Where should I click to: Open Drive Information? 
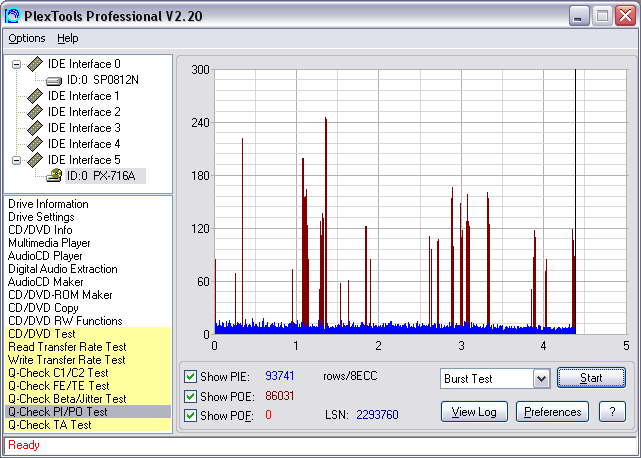(x=48, y=204)
